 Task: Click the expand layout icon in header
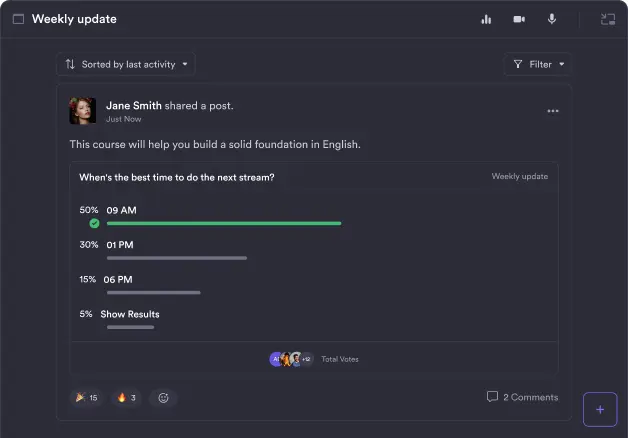coord(607,19)
